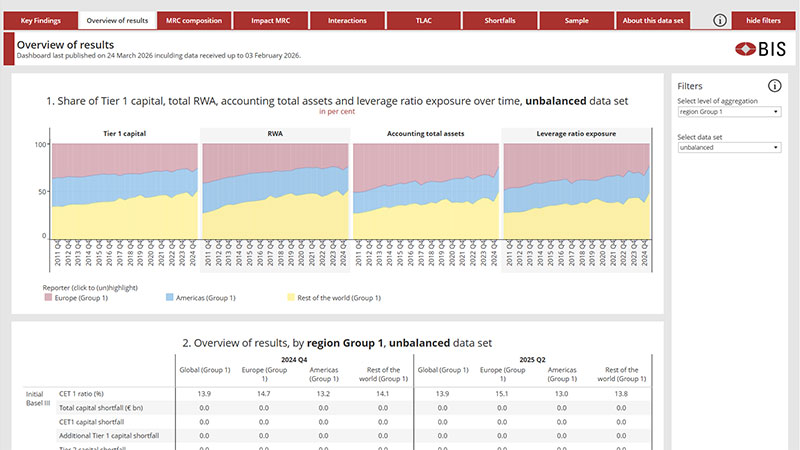Click the 13.2 Americas CET 1 value
Image resolution: width=800 pixels, height=450 pixels.
323,394
